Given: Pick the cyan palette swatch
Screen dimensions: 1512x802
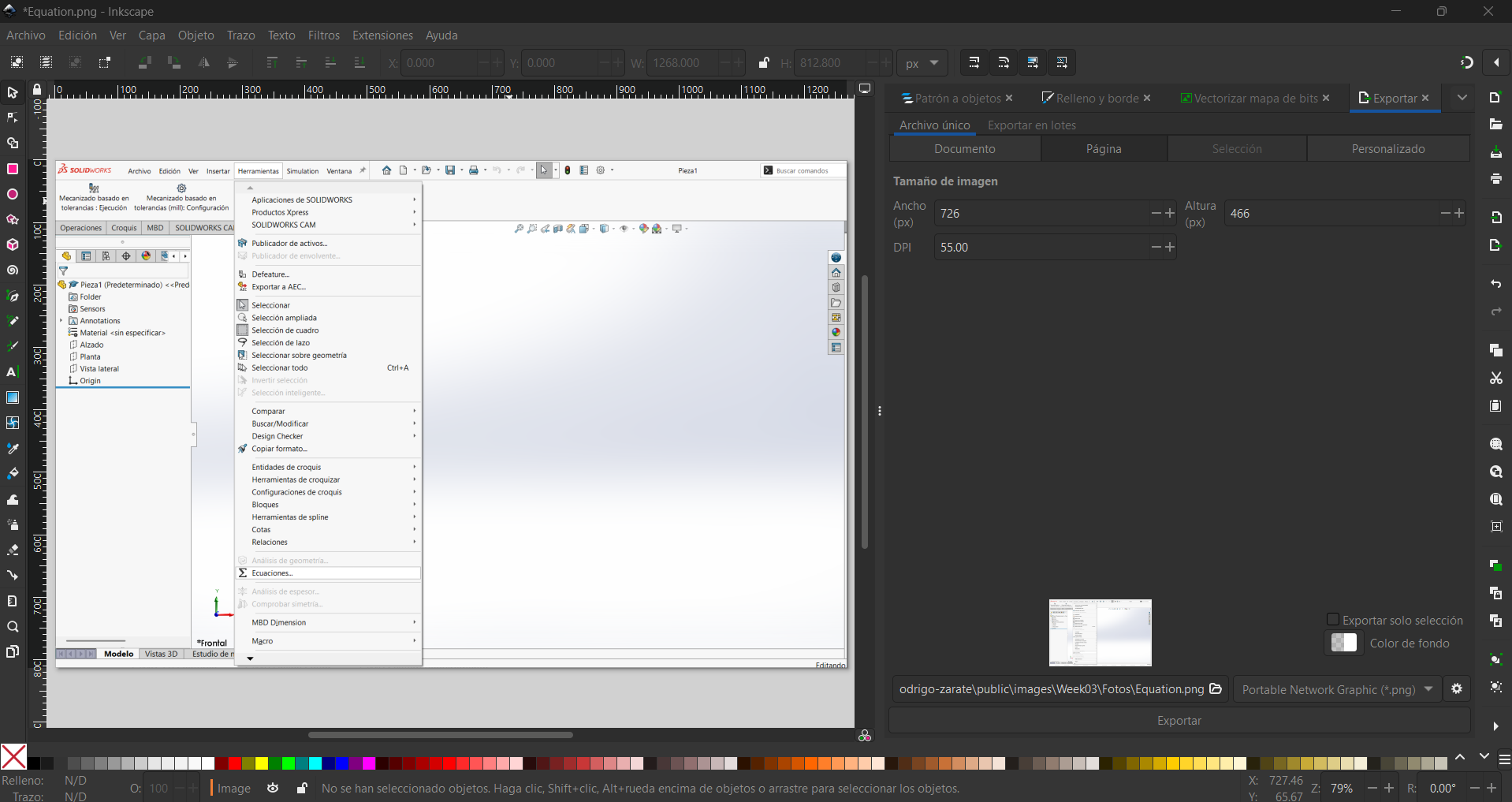Looking at the screenshot, I should pyautogui.click(x=315, y=763).
